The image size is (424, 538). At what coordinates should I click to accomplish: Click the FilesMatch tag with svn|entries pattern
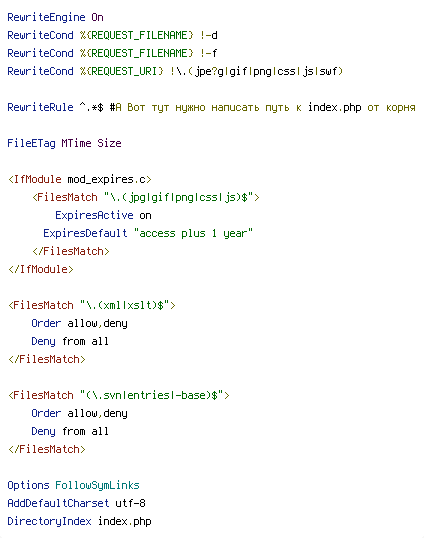click(x=119, y=395)
